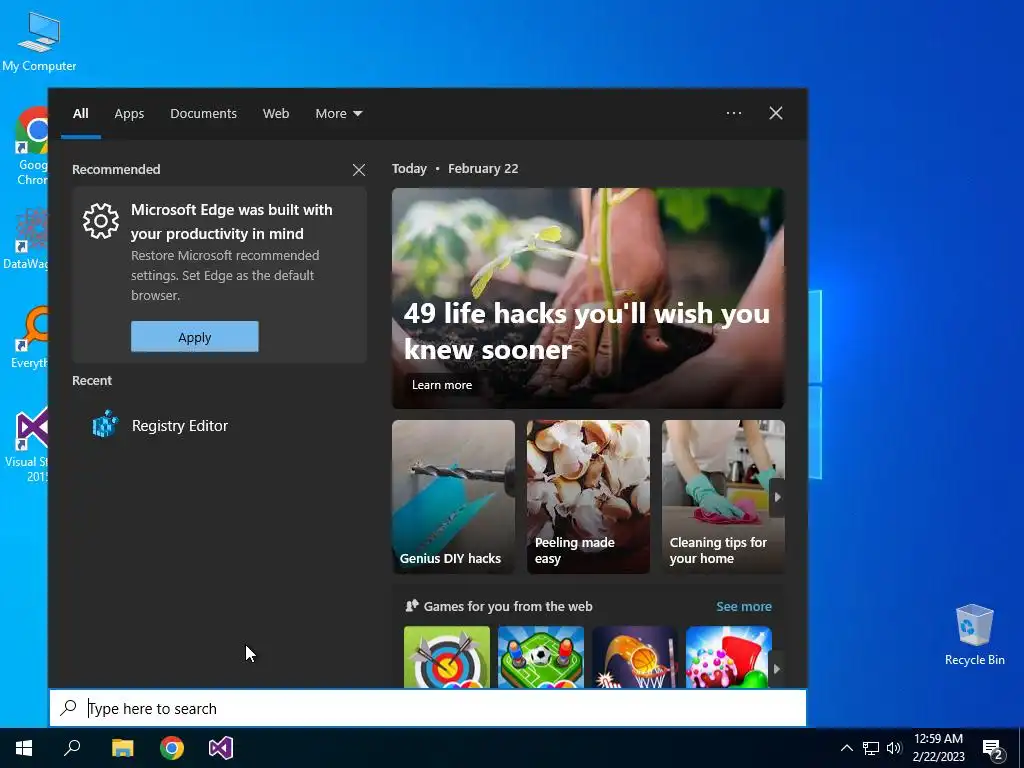Click the gear icon in the recommendation card
This screenshot has height=768, width=1024.
[x=101, y=221]
